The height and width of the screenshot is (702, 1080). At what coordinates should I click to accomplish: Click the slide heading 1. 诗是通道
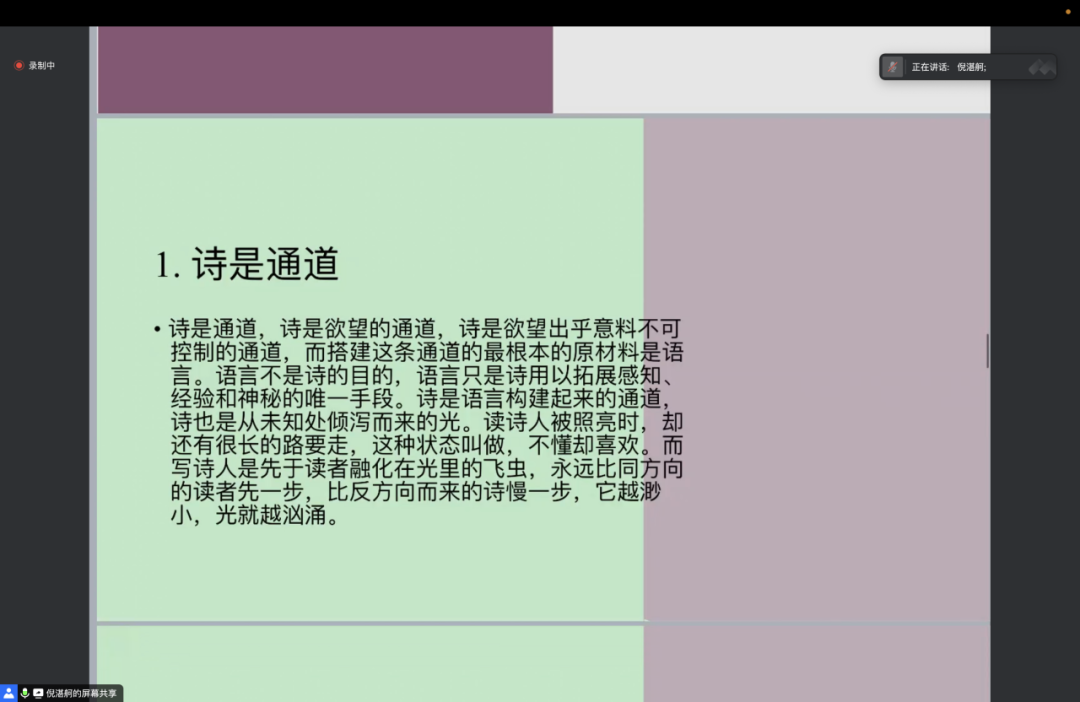[x=247, y=264]
